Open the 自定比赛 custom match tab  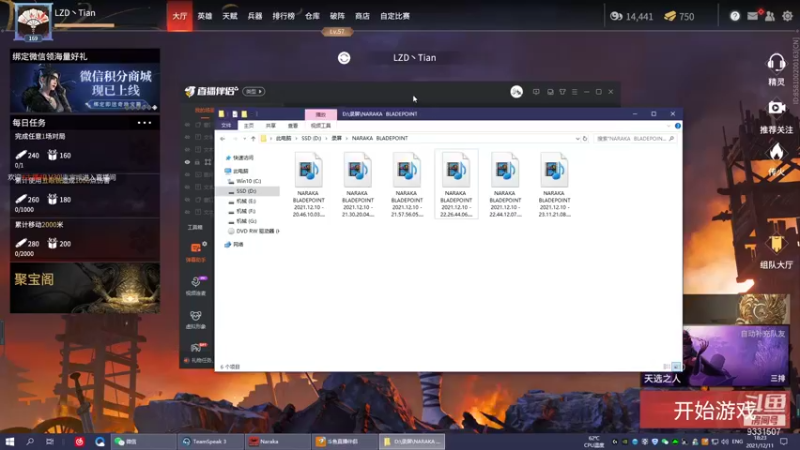coord(395,16)
